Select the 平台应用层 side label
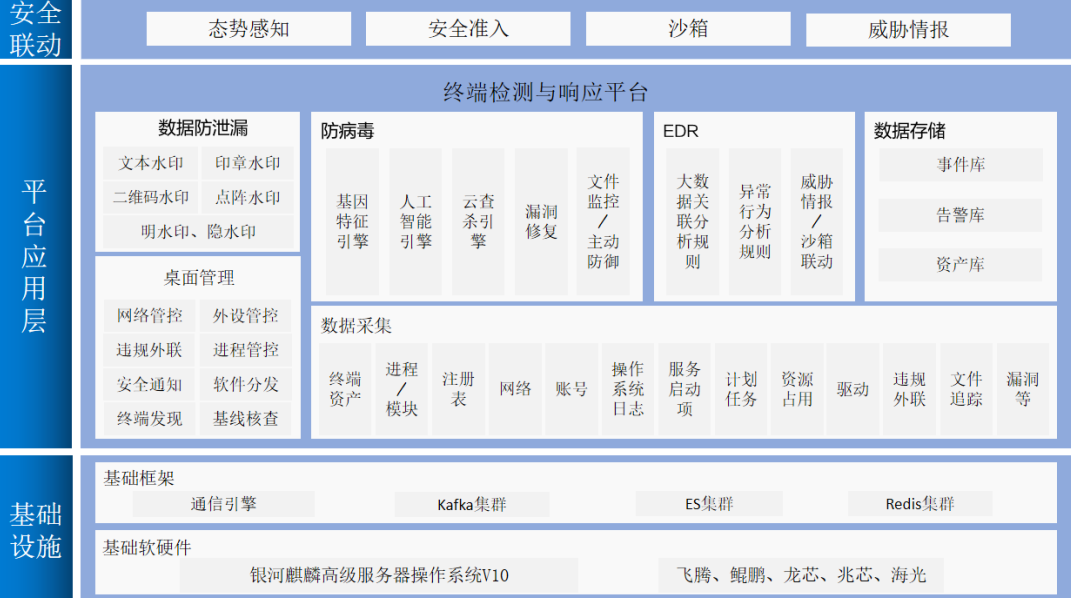Screen dimensions: 1071x598 [36, 257]
